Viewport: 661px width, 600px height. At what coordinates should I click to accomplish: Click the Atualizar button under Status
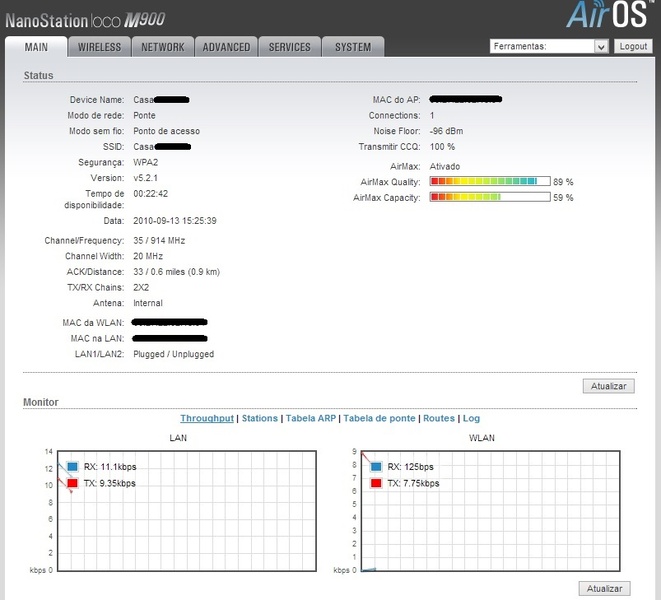coord(608,386)
